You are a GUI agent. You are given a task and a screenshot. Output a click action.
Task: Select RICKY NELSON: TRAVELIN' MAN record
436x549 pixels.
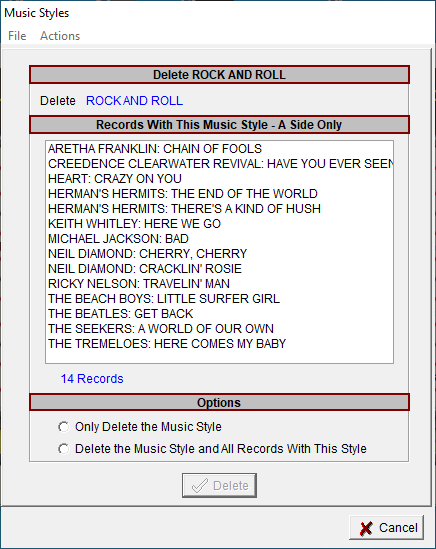pyautogui.click(x=219, y=284)
